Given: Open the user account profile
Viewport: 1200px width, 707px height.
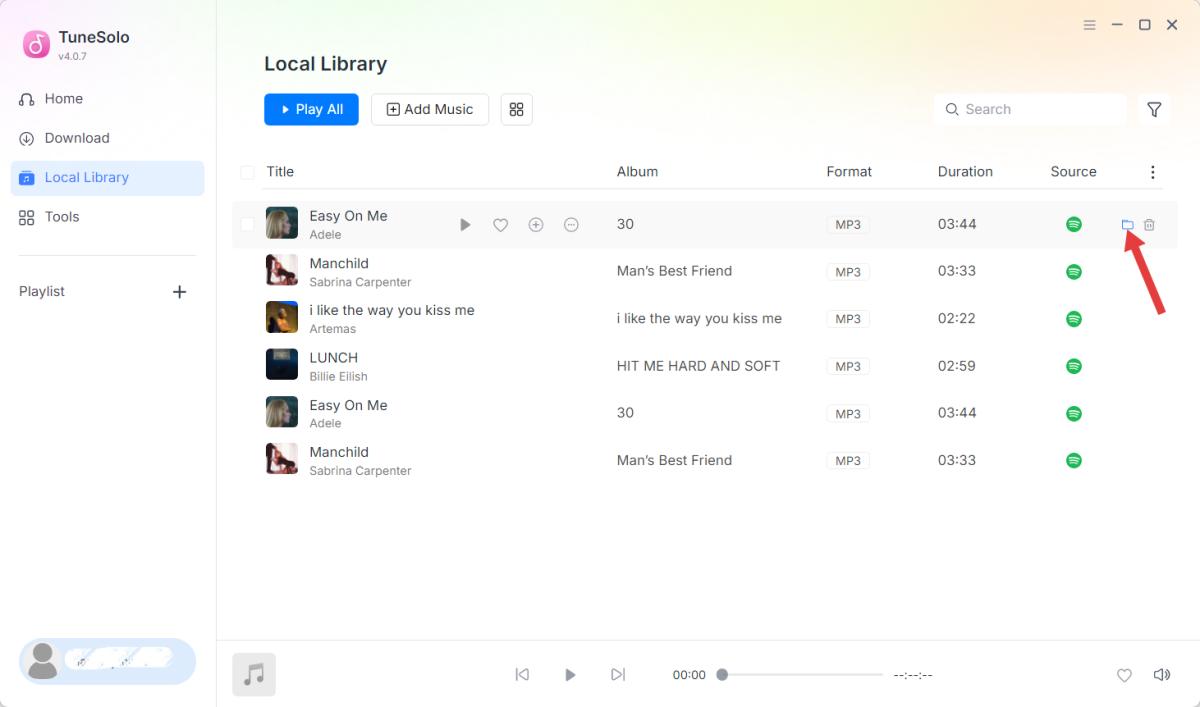Looking at the screenshot, I should click(x=108, y=661).
